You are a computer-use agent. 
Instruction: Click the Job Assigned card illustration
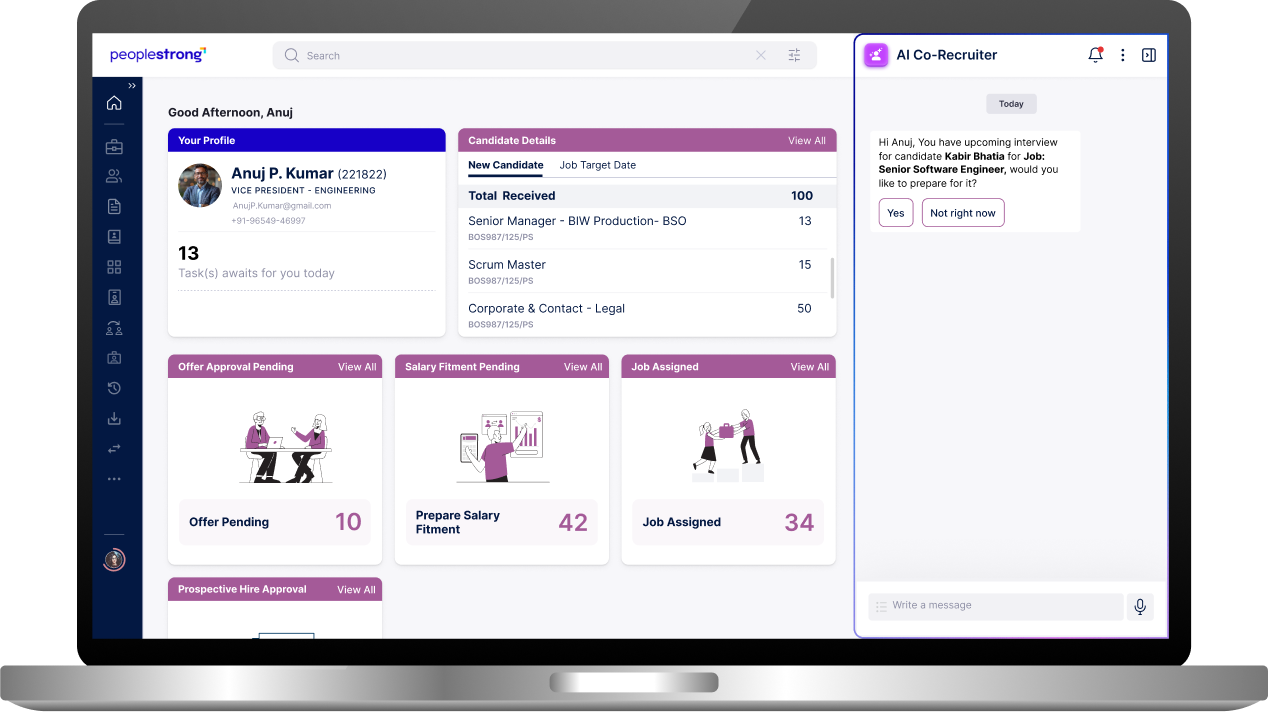click(728, 445)
